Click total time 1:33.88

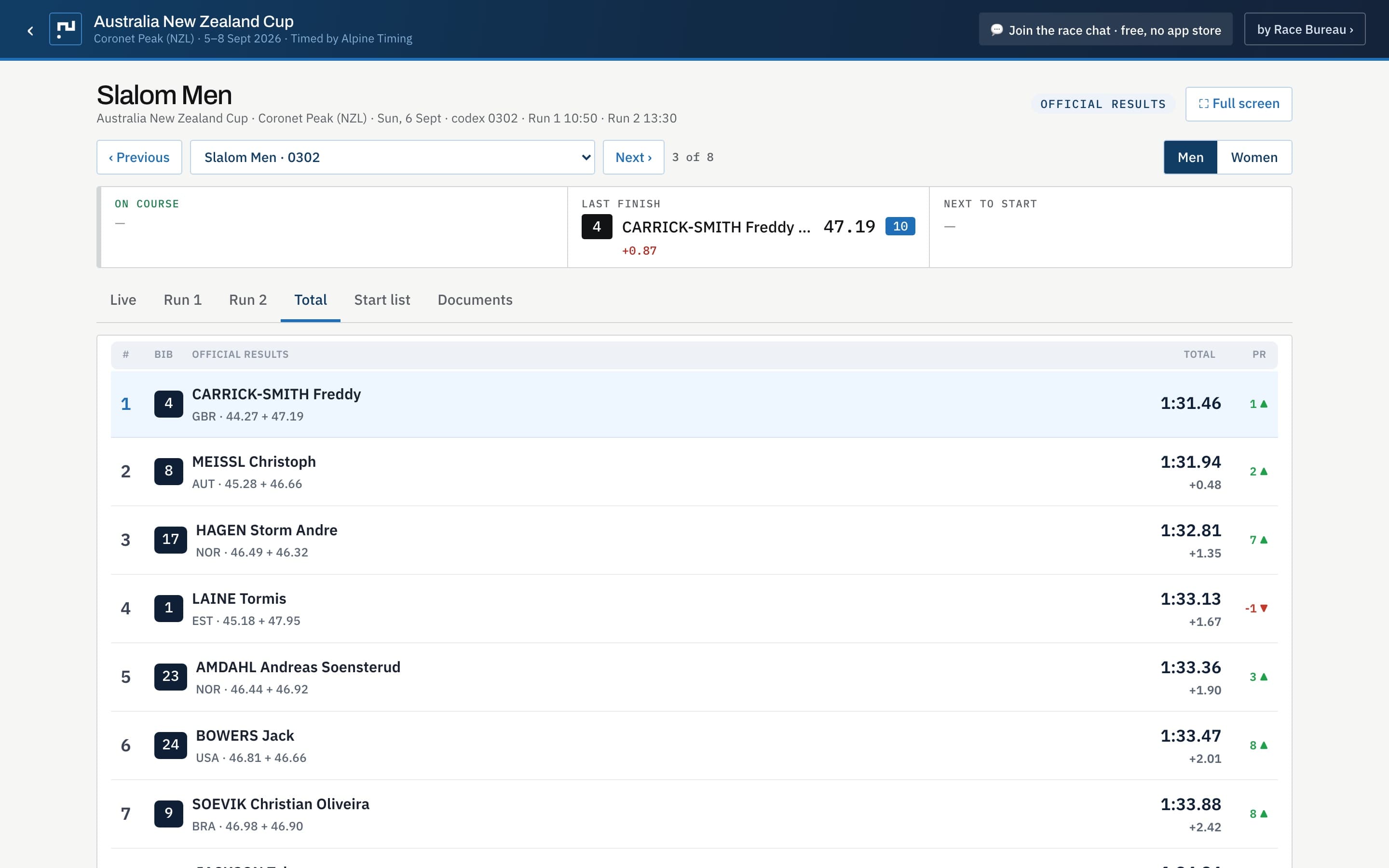click(1190, 804)
